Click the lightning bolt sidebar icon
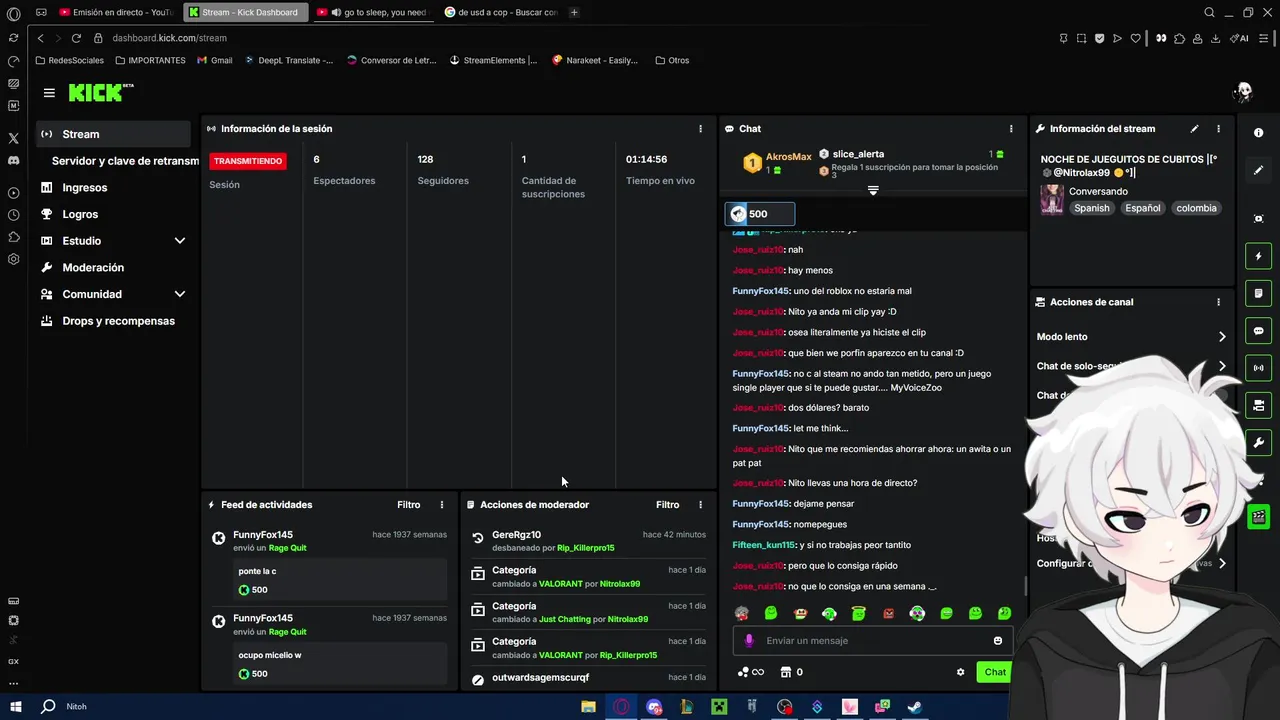 [1259, 256]
